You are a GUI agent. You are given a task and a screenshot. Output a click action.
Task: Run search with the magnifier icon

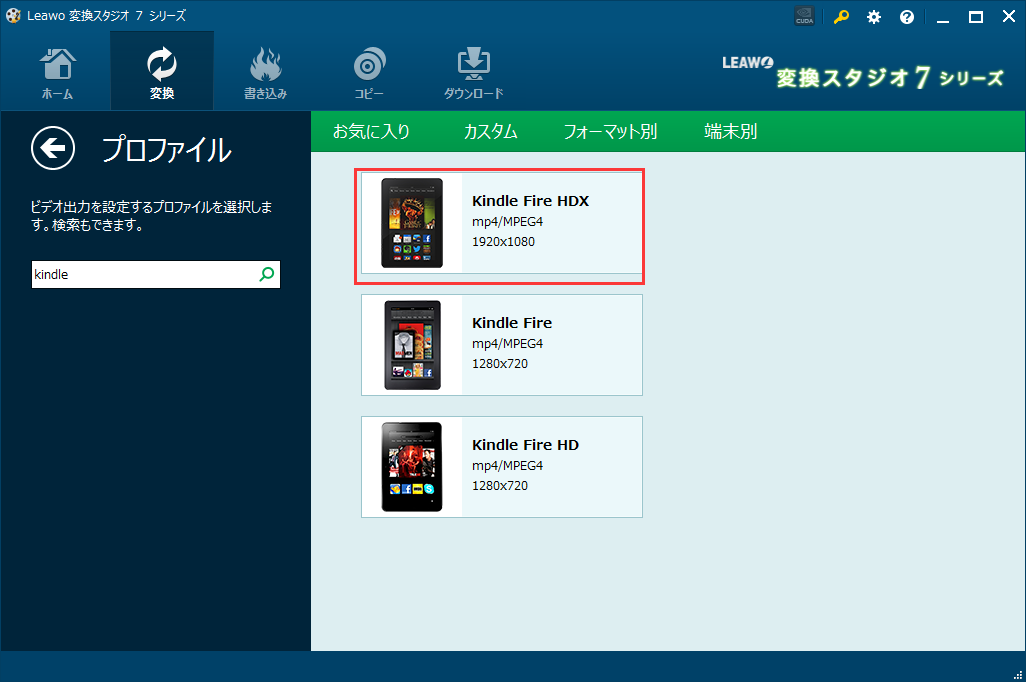pos(265,274)
